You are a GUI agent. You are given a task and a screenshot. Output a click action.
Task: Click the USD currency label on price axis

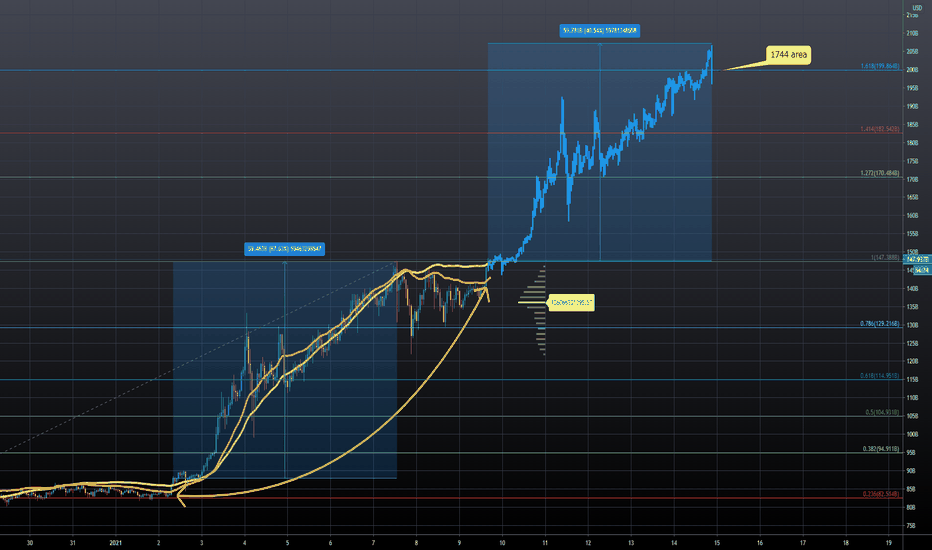[917, 8]
